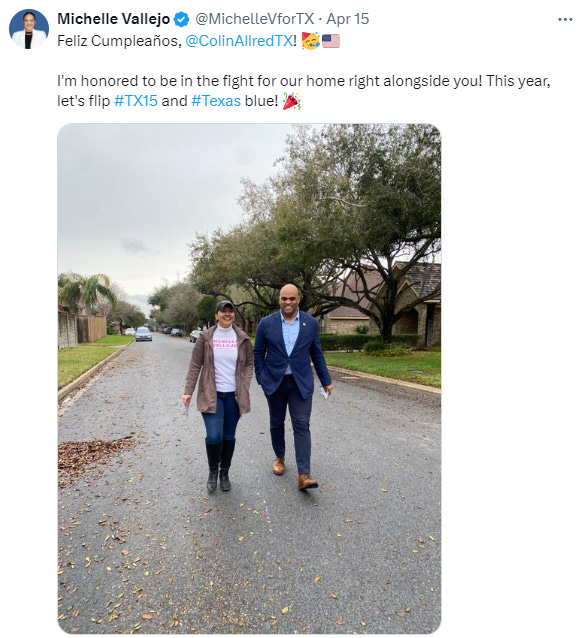Screen dimensions: 586x638
Task: Click the tweet body text about flipping Texas
Action: pyautogui.click(x=304, y=91)
